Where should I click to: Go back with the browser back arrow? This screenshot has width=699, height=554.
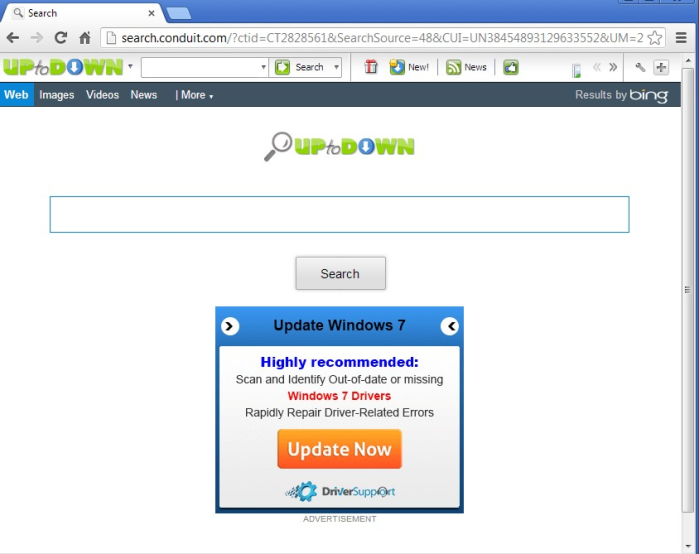click(13, 38)
